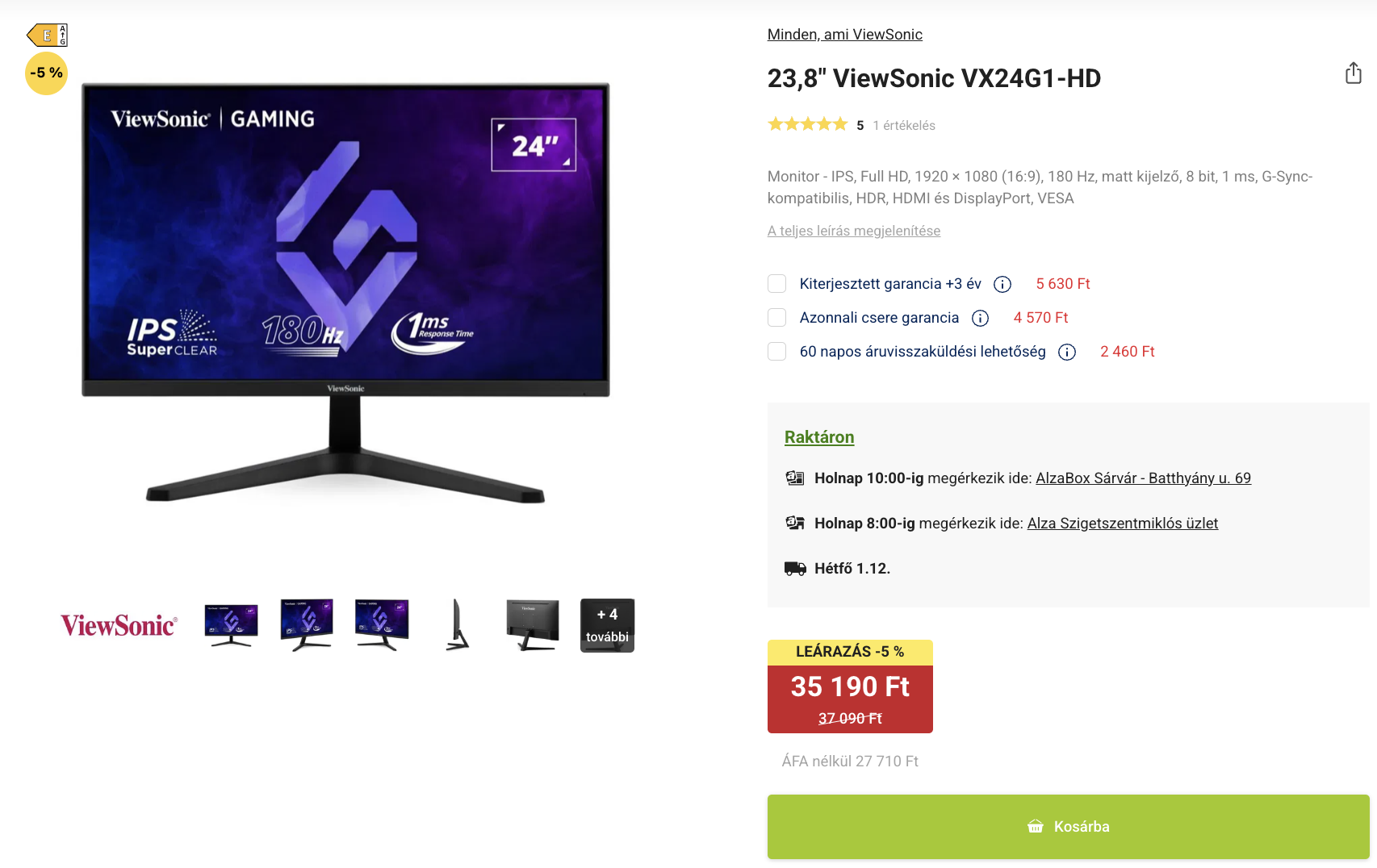Enable Kiterjesztett garancia +3 év checkbox
Screen dimensions: 1377x868
pos(777,284)
